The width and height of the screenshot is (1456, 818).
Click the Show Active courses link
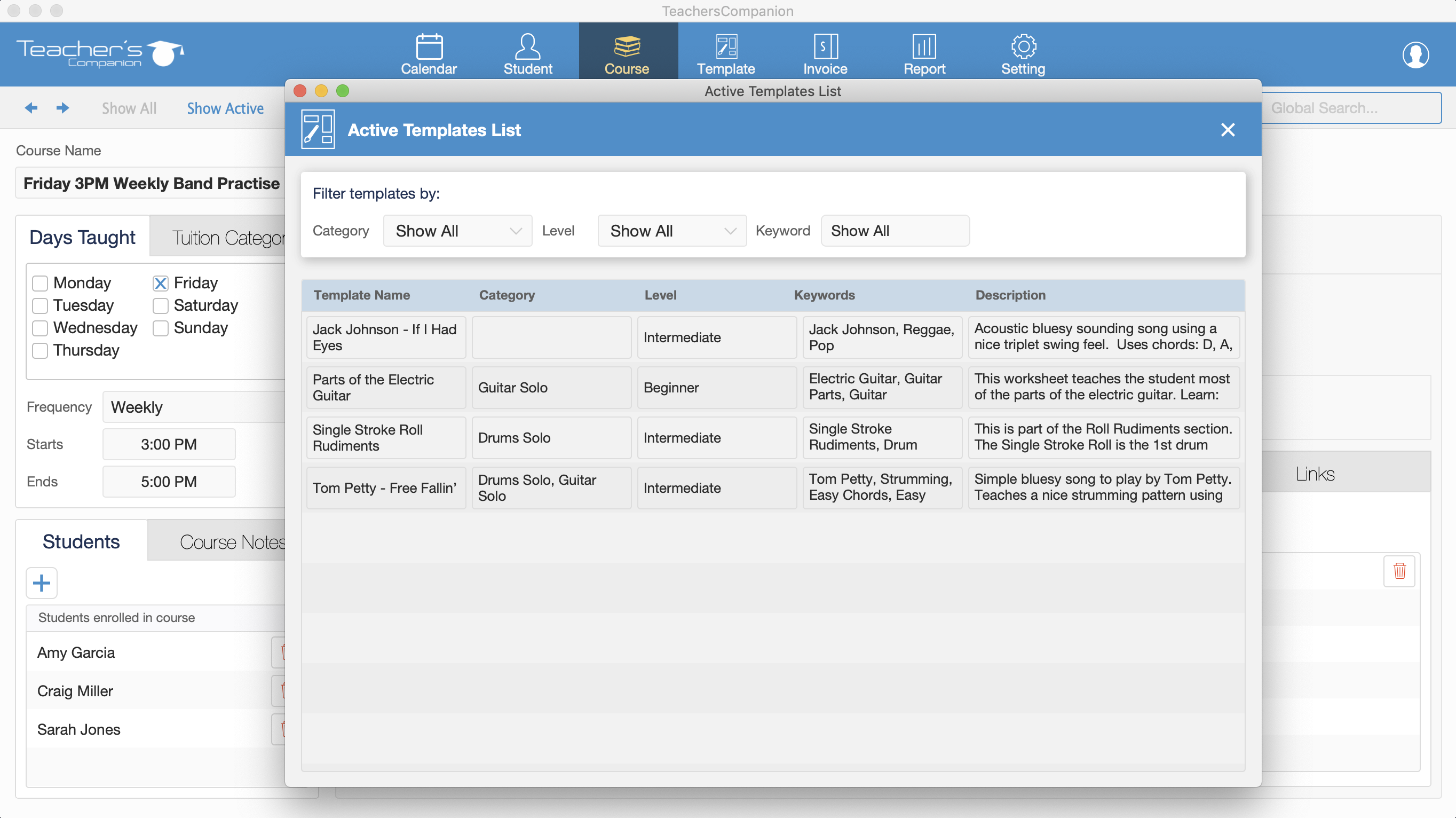click(x=225, y=108)
